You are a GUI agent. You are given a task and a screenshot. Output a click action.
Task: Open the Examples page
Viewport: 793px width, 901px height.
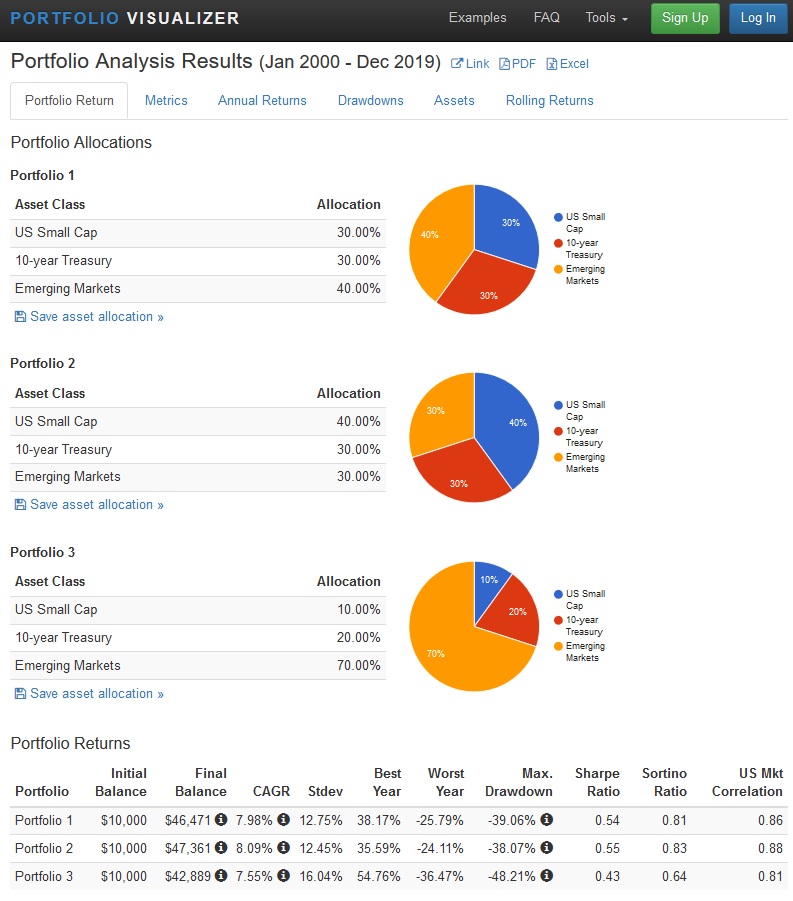coord(478,18)
